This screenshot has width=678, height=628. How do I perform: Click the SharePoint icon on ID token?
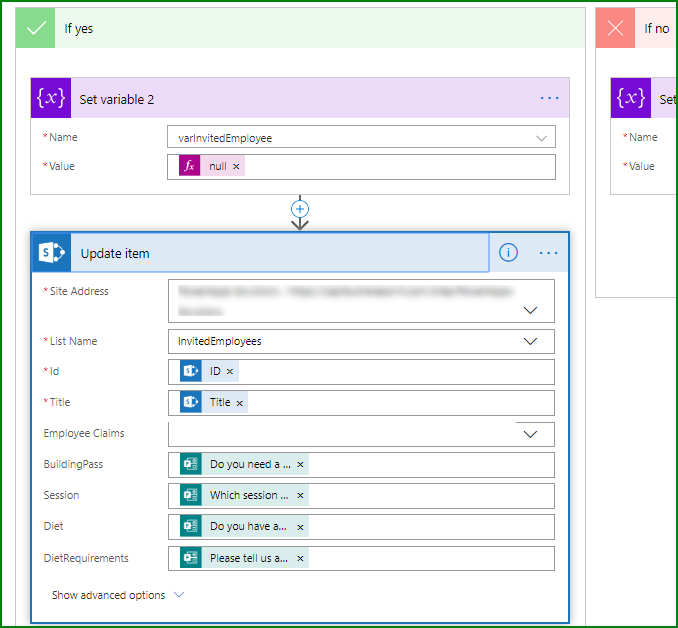click(x=191, y=371)
